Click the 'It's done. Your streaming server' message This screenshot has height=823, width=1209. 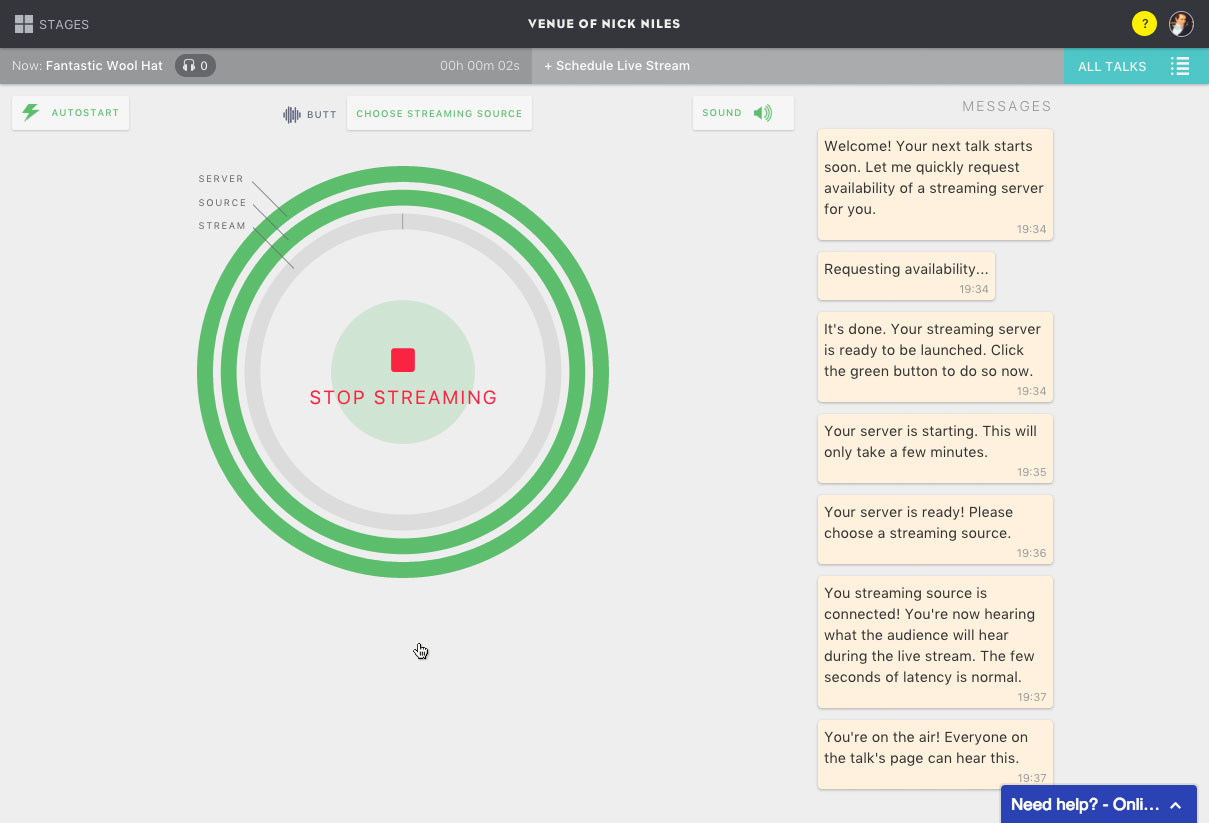click(x=935, y=357)
